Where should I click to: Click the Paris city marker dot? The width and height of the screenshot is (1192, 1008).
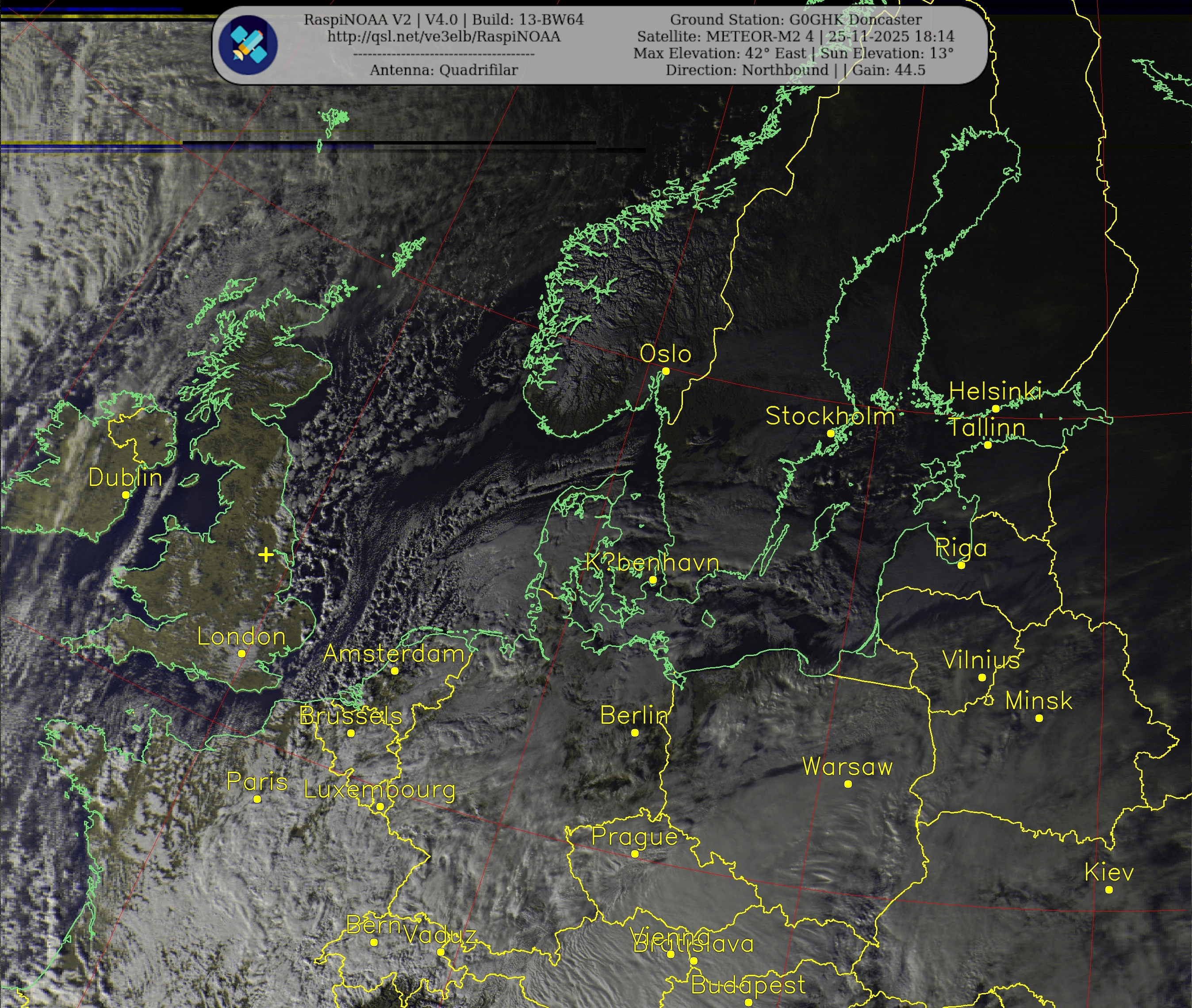257,799
